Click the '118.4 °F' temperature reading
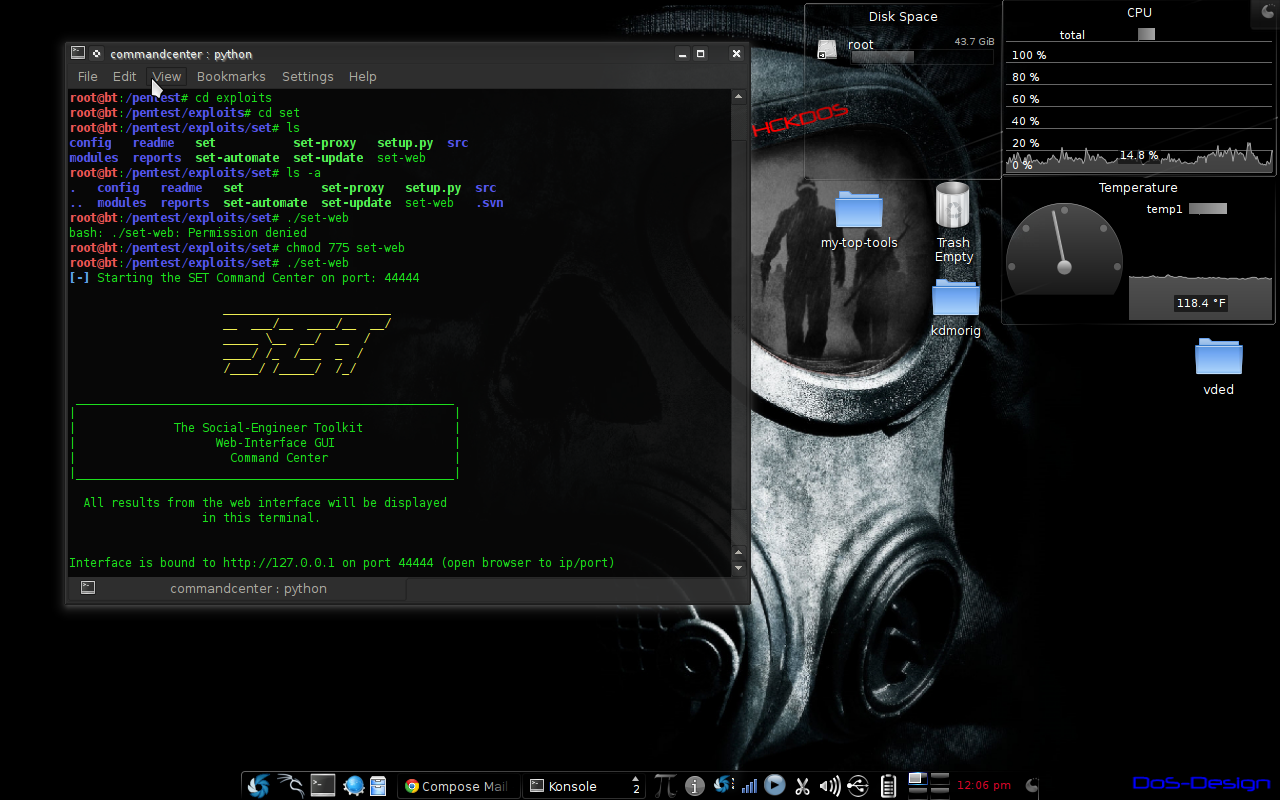Screen dimensions: 1280x800 click(x=1201, y=303)
